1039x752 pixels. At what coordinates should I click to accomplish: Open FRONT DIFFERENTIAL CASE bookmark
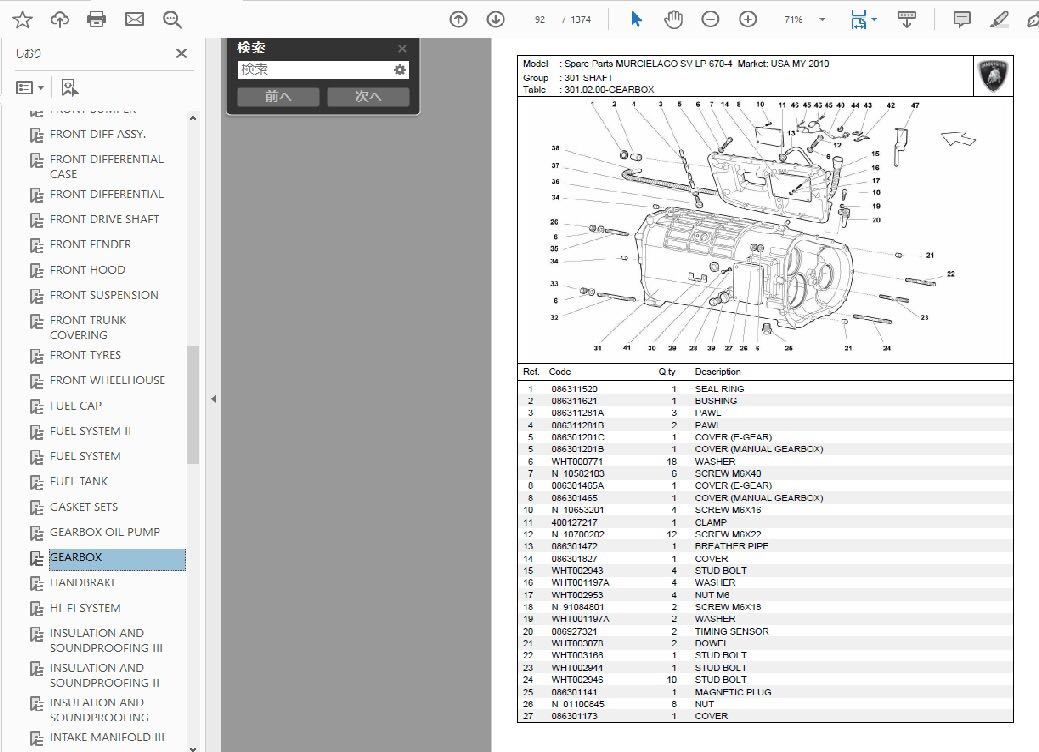click(107, 166)
